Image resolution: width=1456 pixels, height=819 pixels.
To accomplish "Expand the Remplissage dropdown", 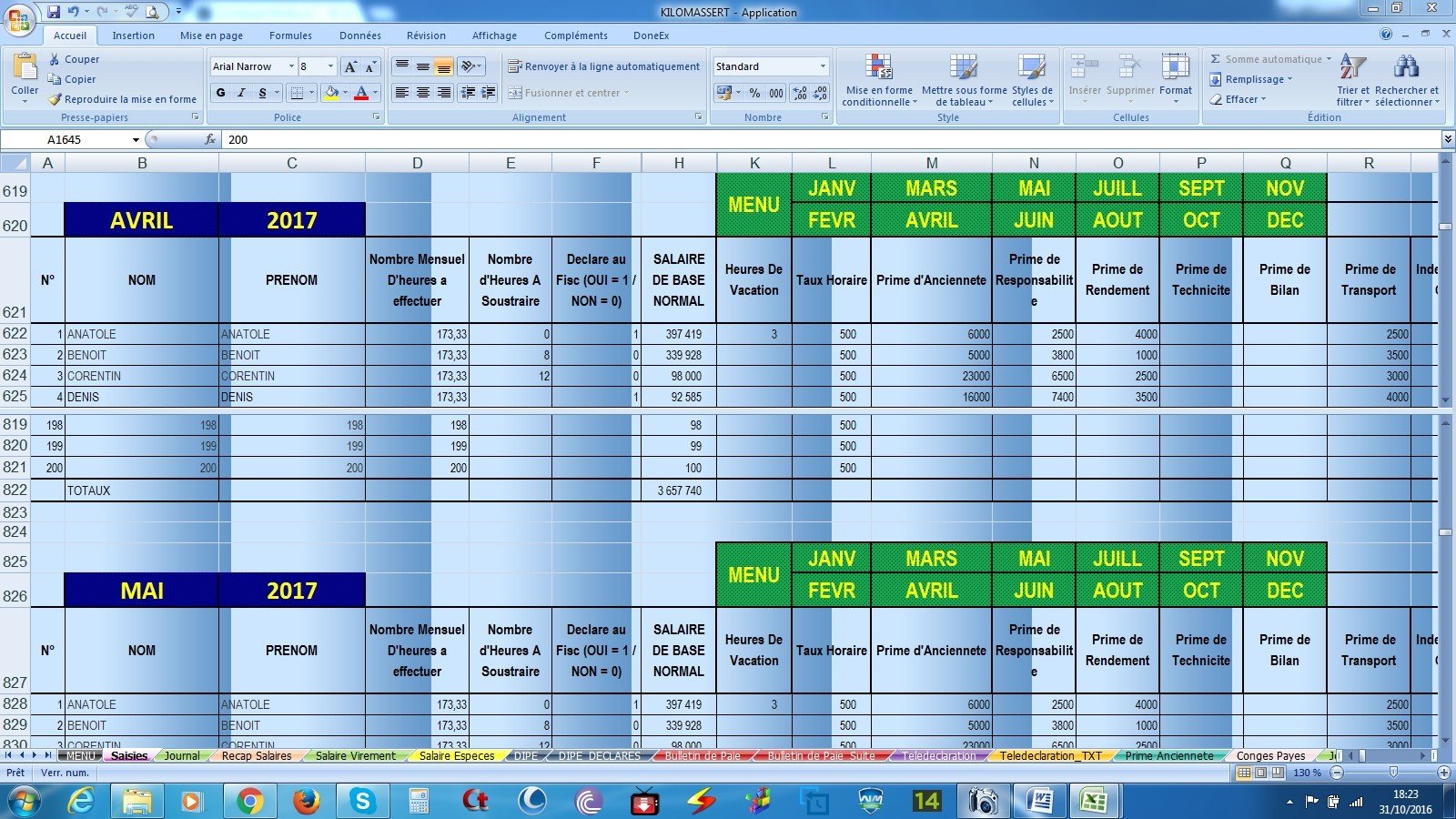I will coord(1289,79).
